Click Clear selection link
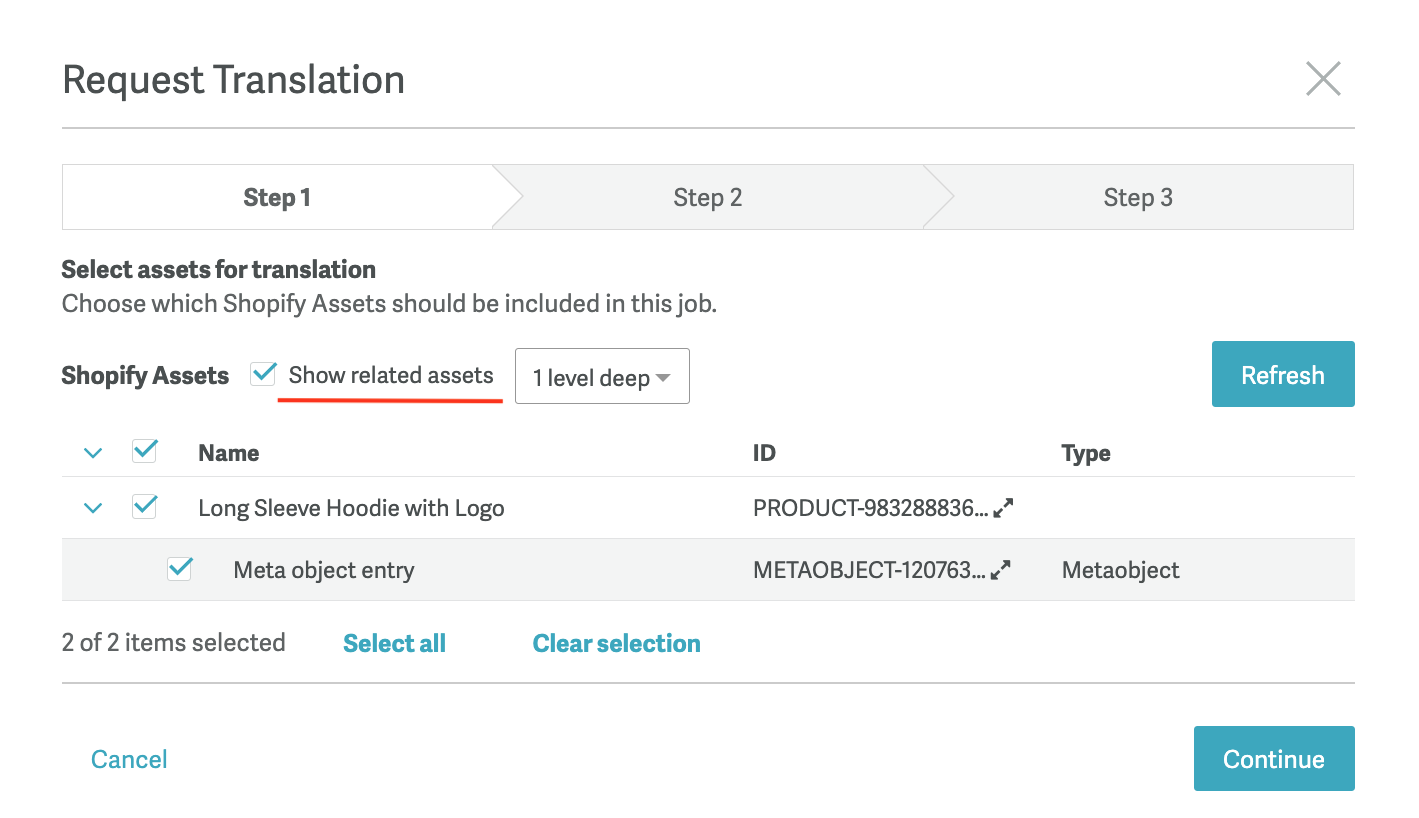 (616, 643)
